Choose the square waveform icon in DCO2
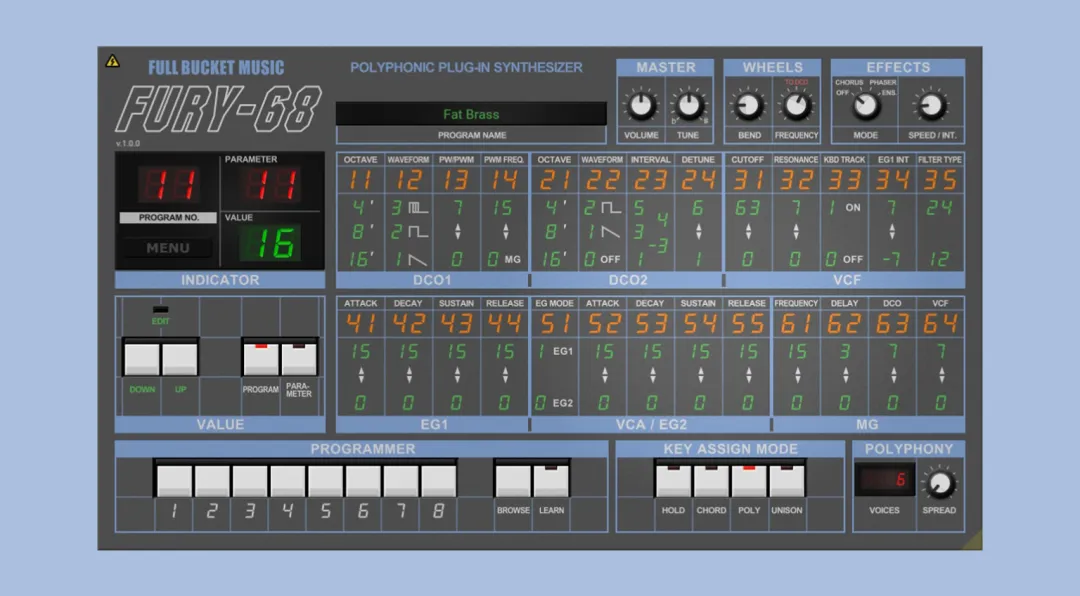The height and width of the screenshot is (596, 1080). (x=611, y=207)
